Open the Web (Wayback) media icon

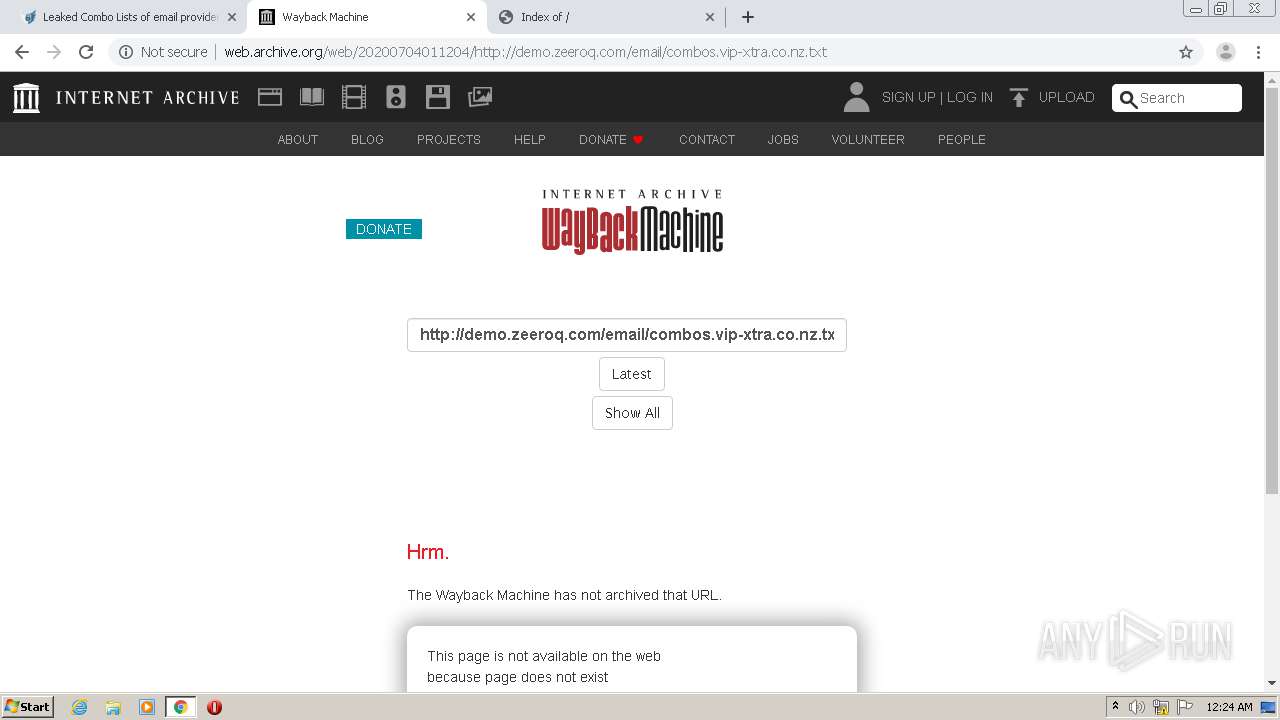pos(270,97)
